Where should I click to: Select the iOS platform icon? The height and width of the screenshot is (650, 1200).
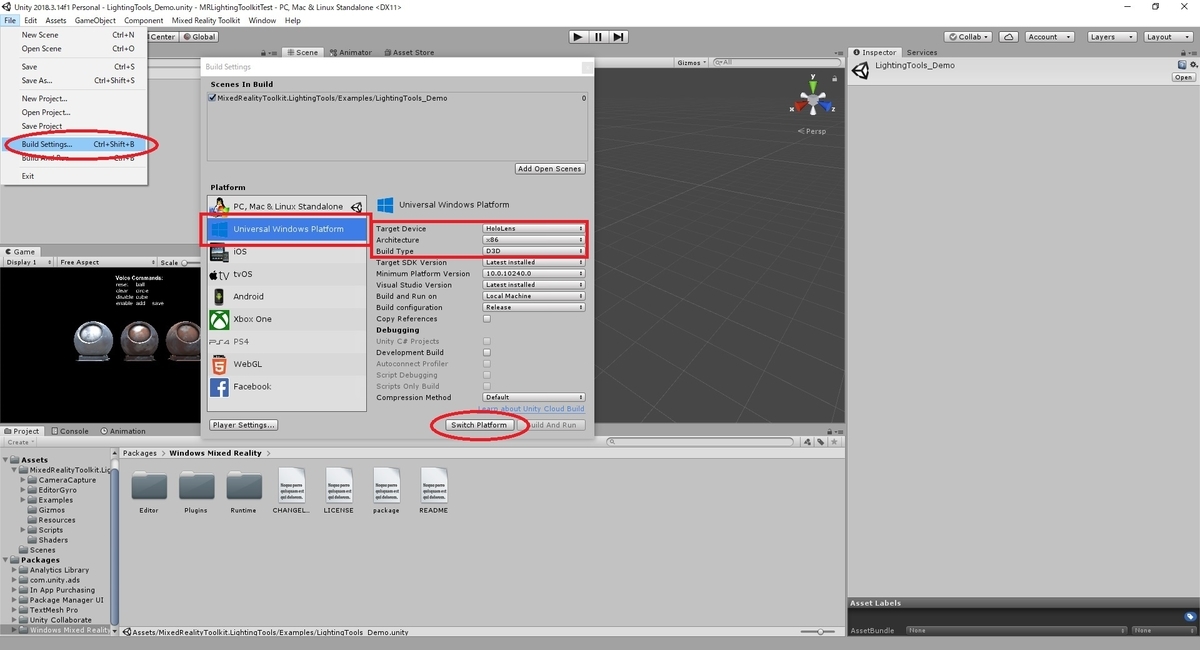tap(219, 252)
